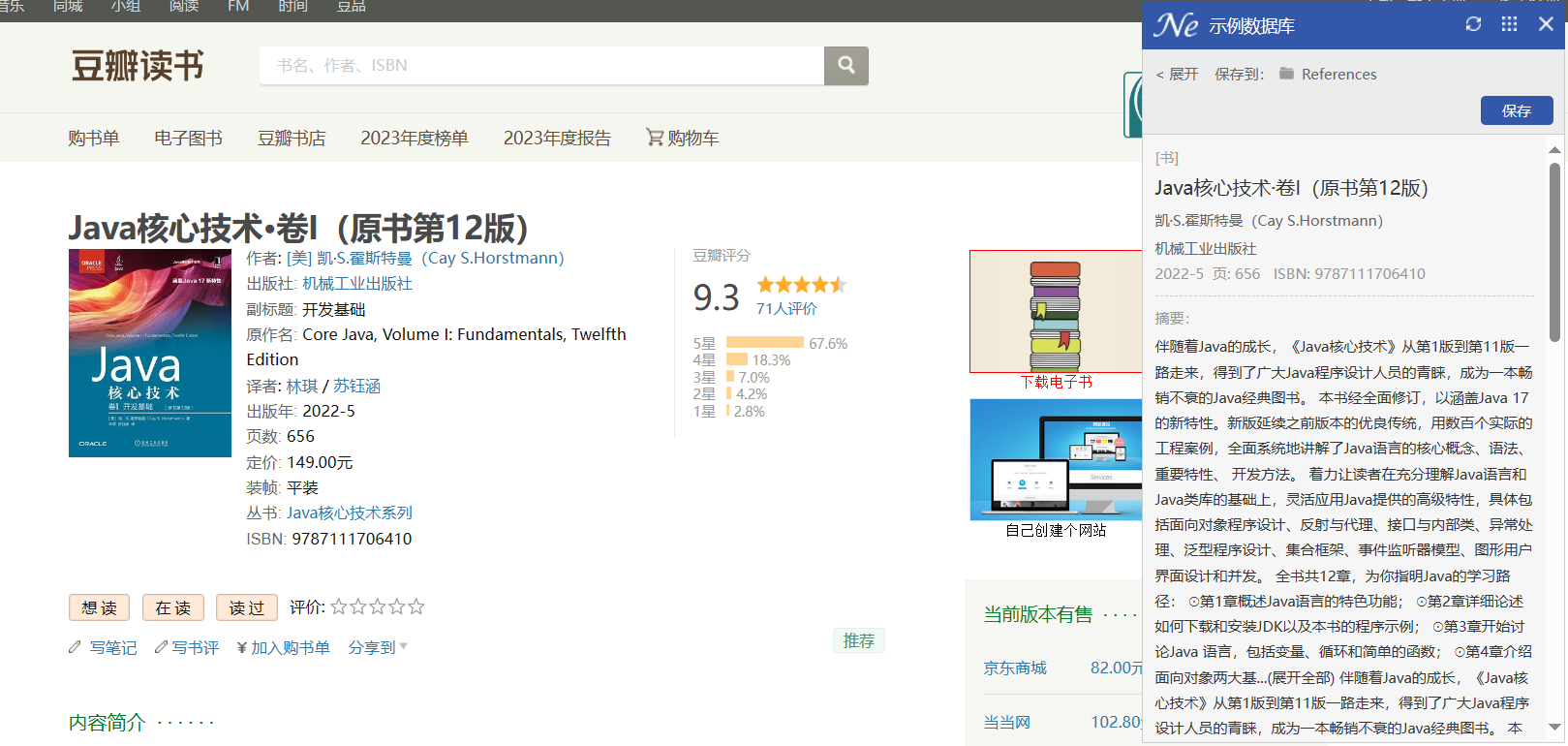Click the 当前版本有售 heading
The width and height of the screenshot is (1568, 746).
click(x=1037, y=614)
